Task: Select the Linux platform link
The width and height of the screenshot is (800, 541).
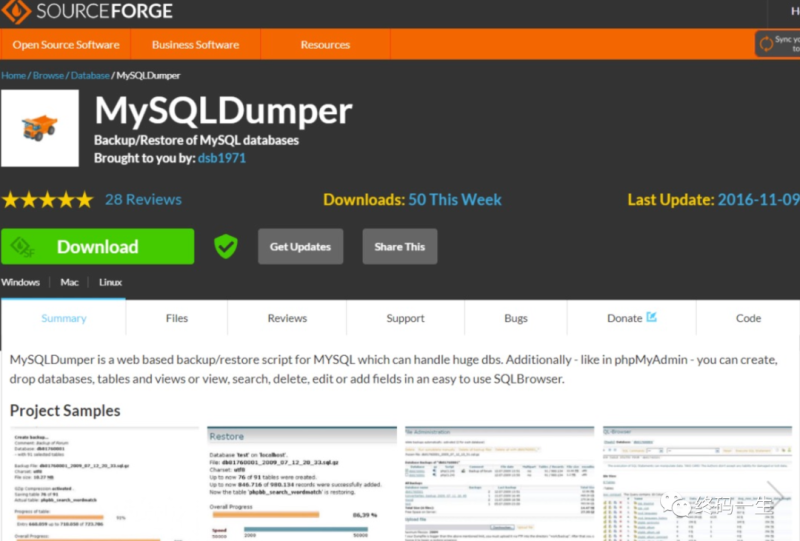Action: pyautogui.click(x=110, y=282)
